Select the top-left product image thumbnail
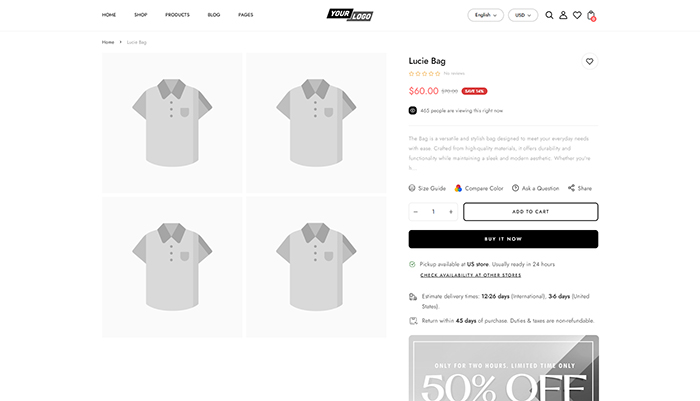 coord(172,123)
